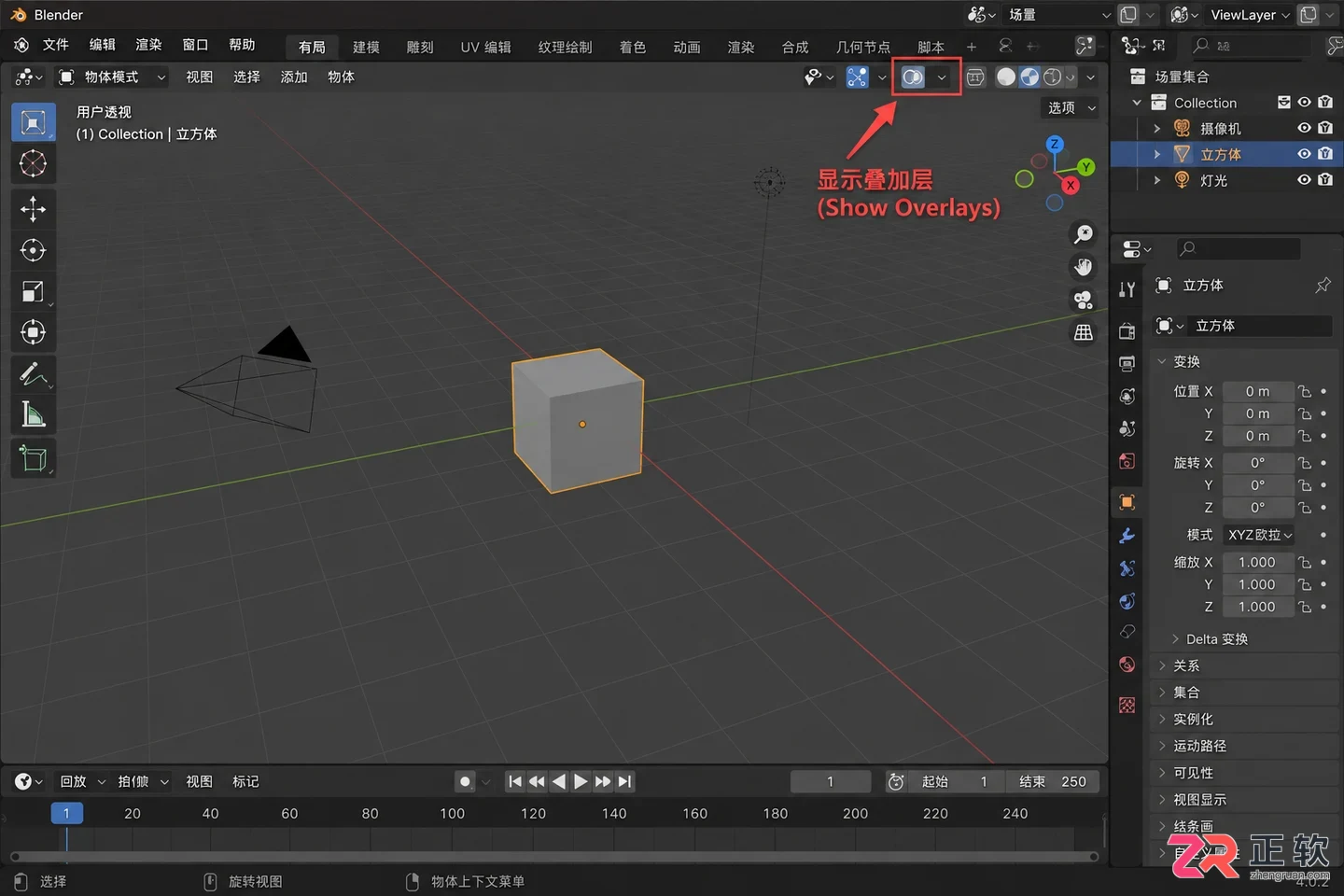Open the Modifiers wrench properties tab

click(x=1127, y=536)
